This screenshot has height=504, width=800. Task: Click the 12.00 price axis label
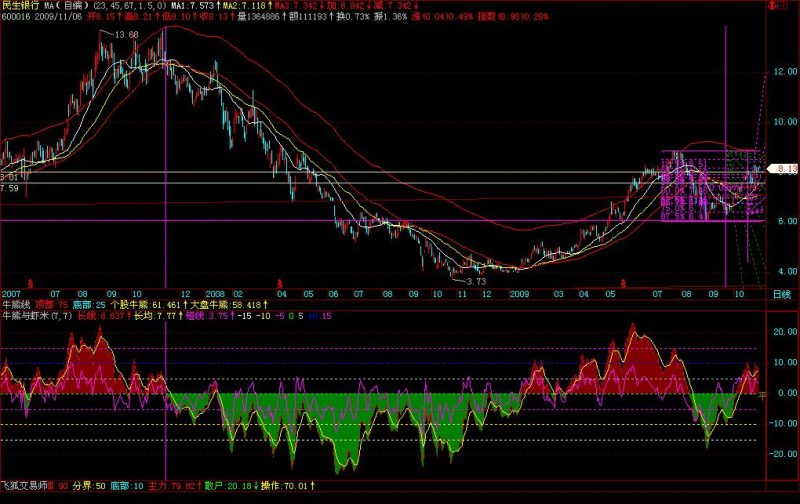click(785, 72)
